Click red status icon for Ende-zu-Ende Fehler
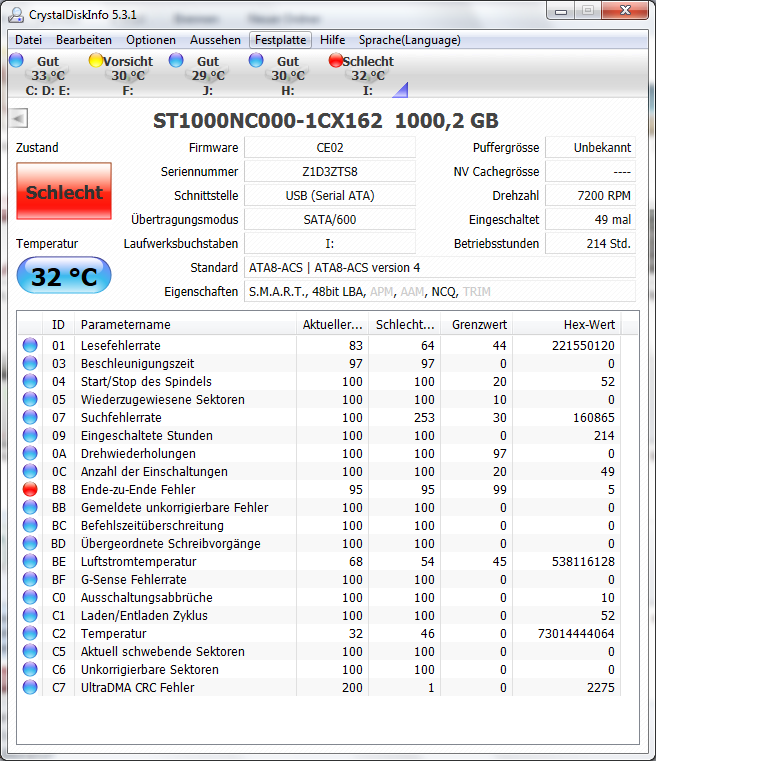 pyautogui.click(x=30, y=489)
